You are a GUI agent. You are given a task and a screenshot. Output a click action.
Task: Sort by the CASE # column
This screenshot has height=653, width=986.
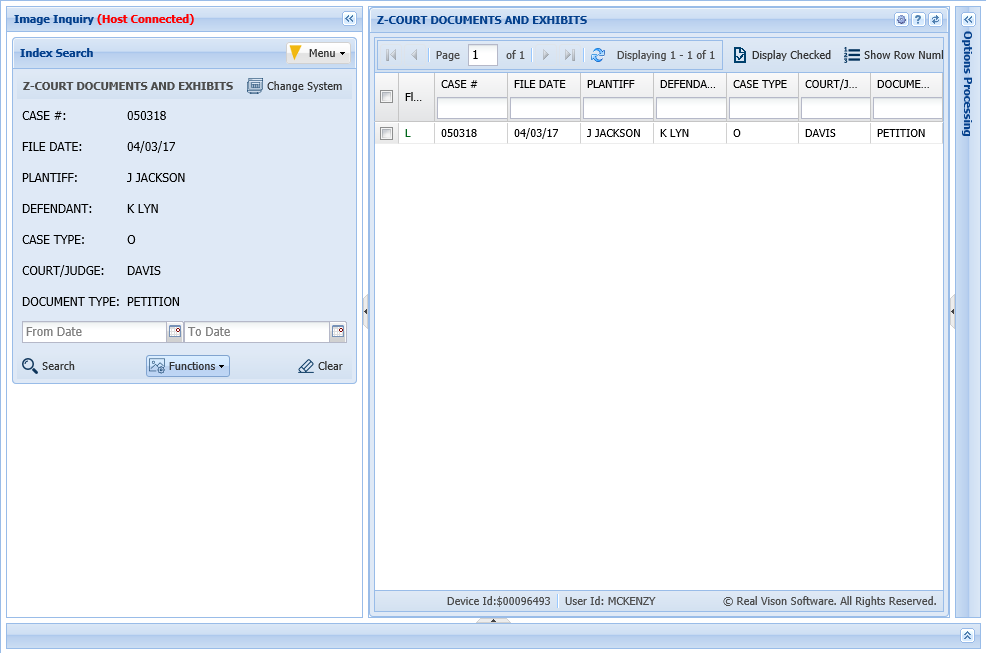(471, 84)
